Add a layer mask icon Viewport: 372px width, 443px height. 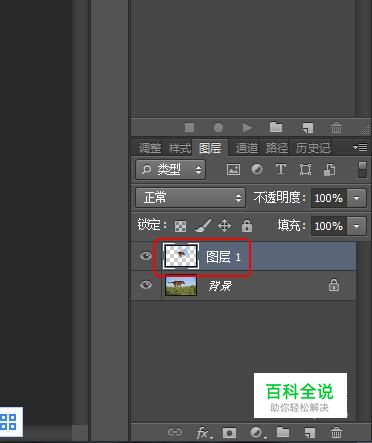point(229,433)
